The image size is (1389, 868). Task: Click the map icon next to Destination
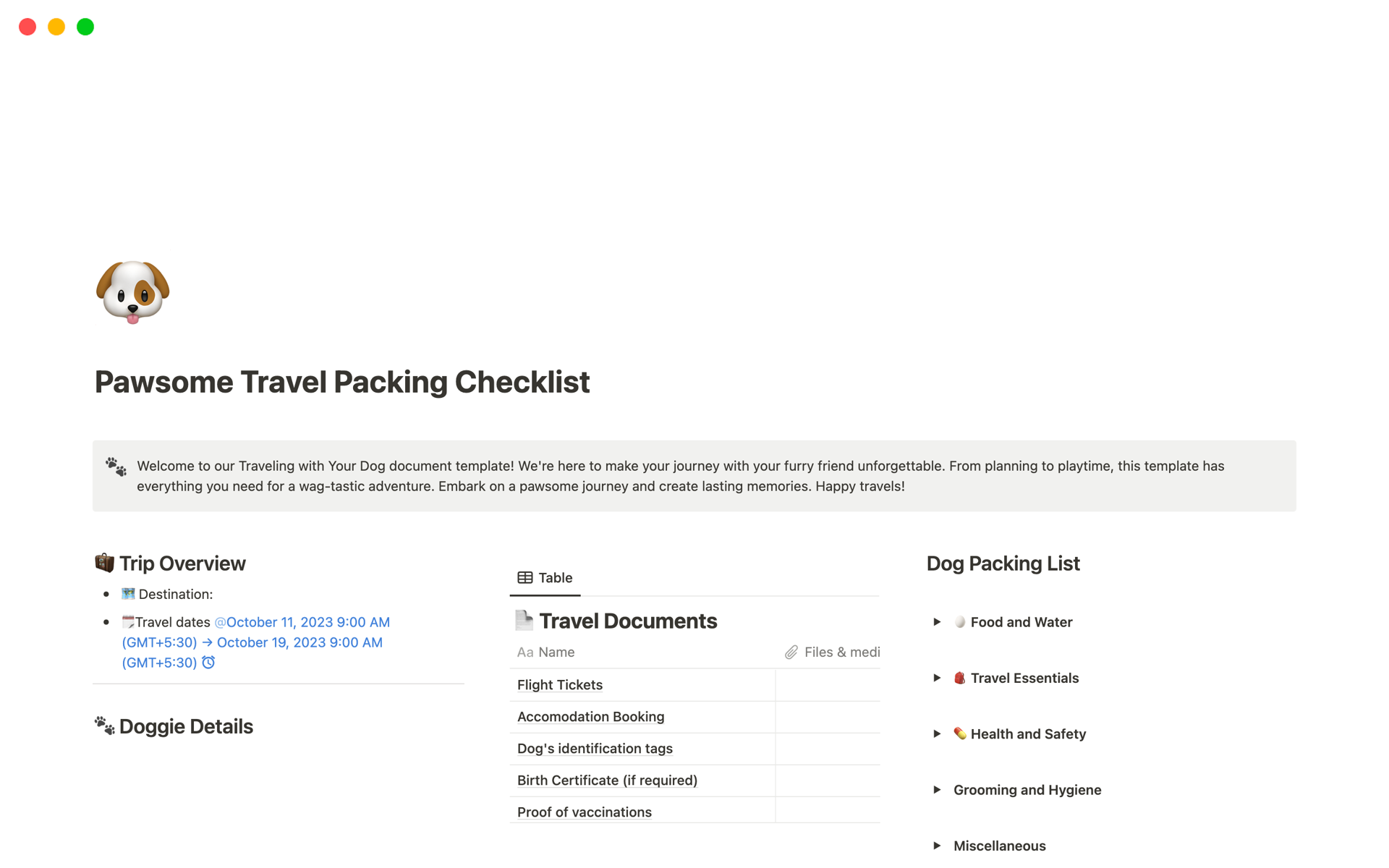tap(128, 594)
